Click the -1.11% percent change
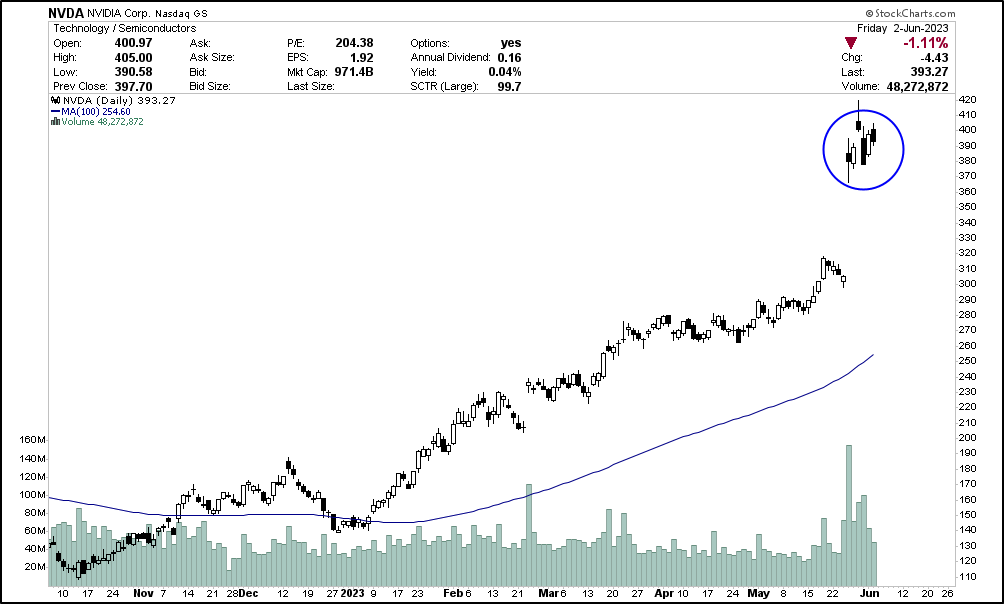 926,43
